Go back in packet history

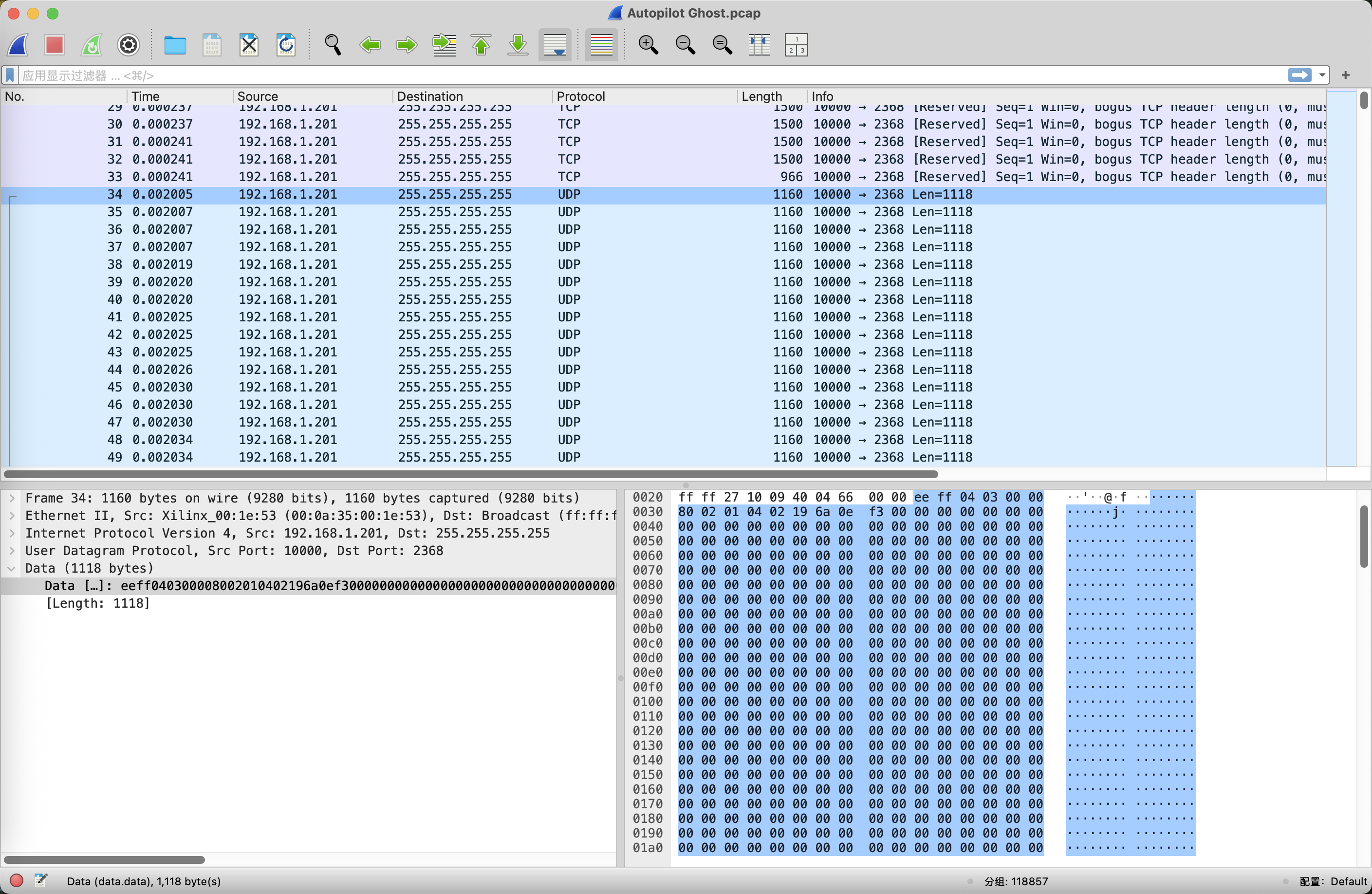click(370, 44)
